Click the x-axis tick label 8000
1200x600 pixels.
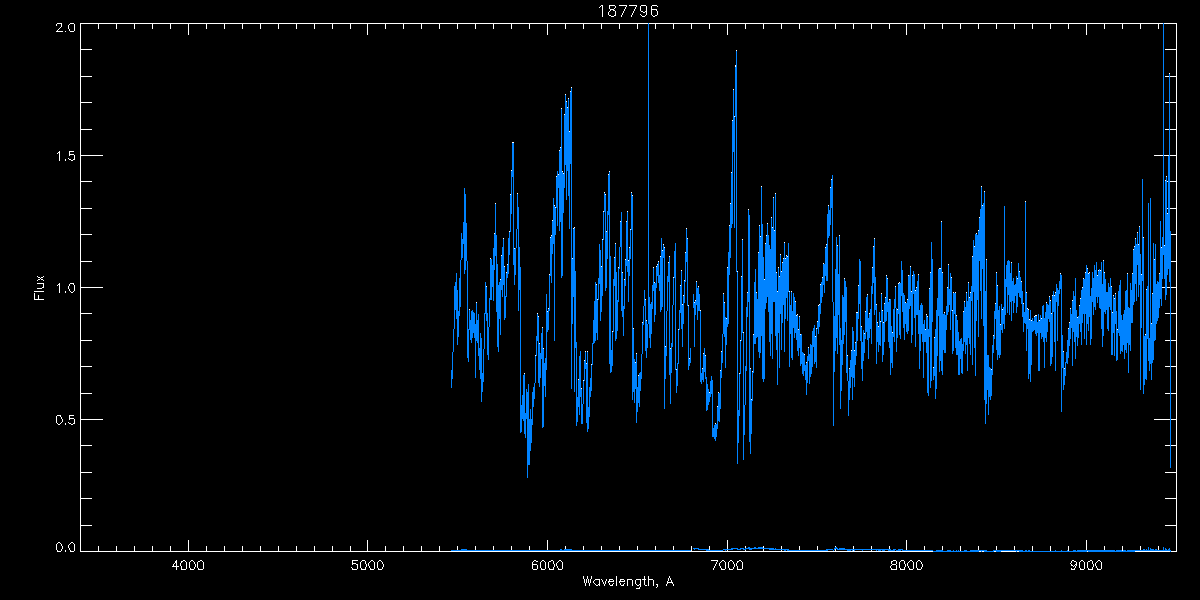pyautogui.click(x=906, y=565)
